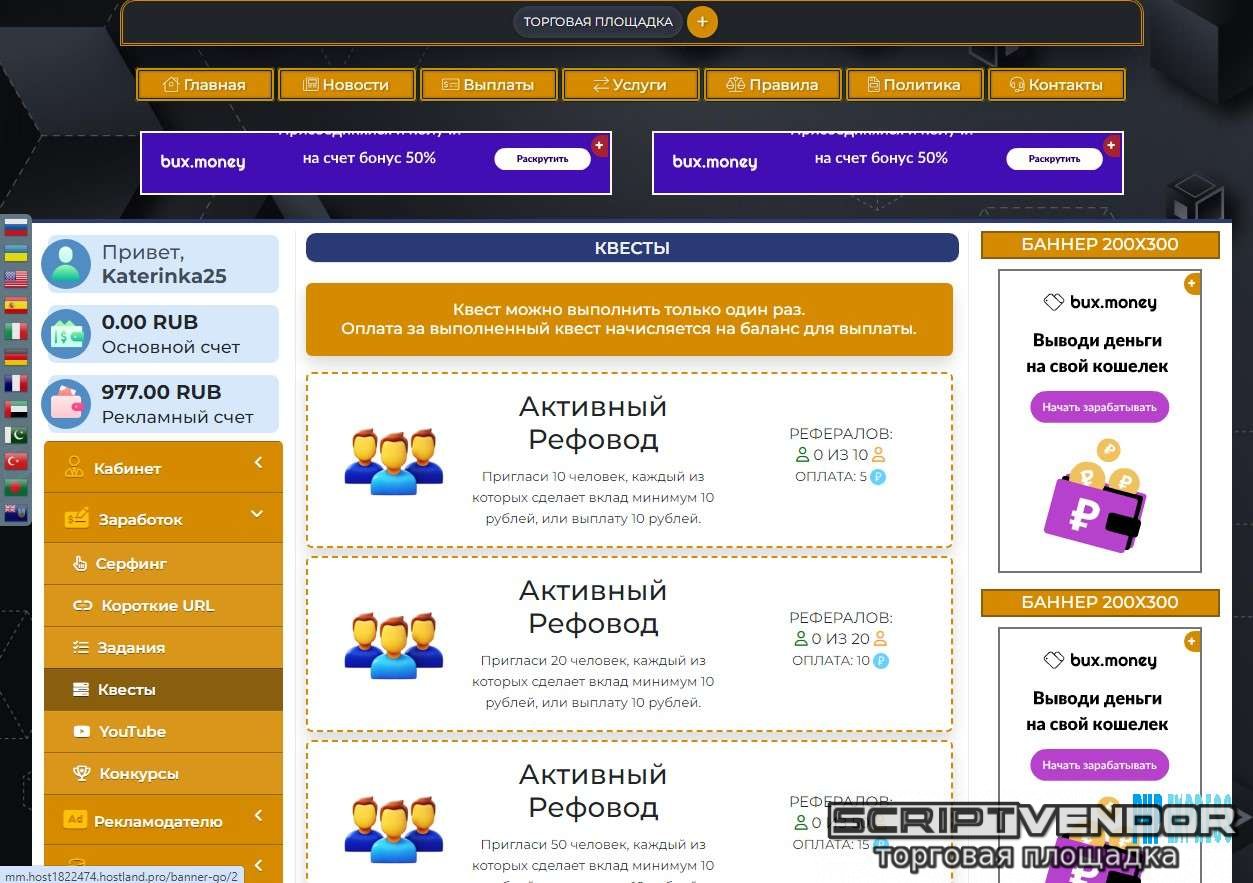Choose the French flag language

[16, 383]
